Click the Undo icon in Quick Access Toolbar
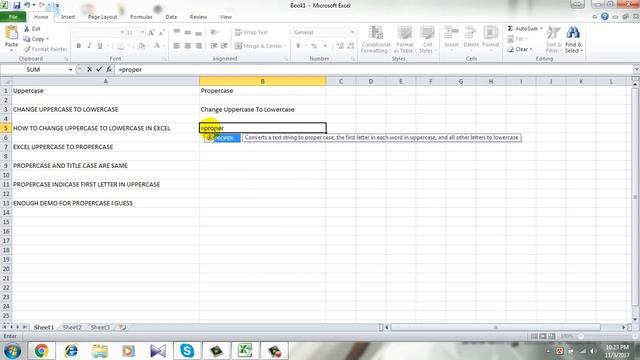 (27, 5)
